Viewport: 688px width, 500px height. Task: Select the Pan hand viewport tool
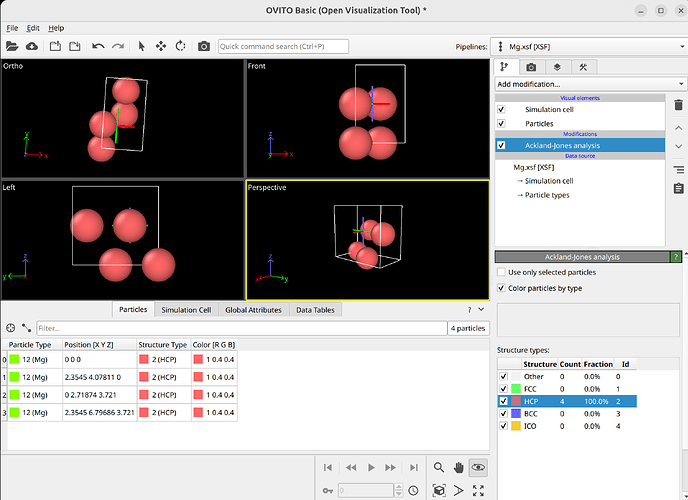(x=459, y=467)
